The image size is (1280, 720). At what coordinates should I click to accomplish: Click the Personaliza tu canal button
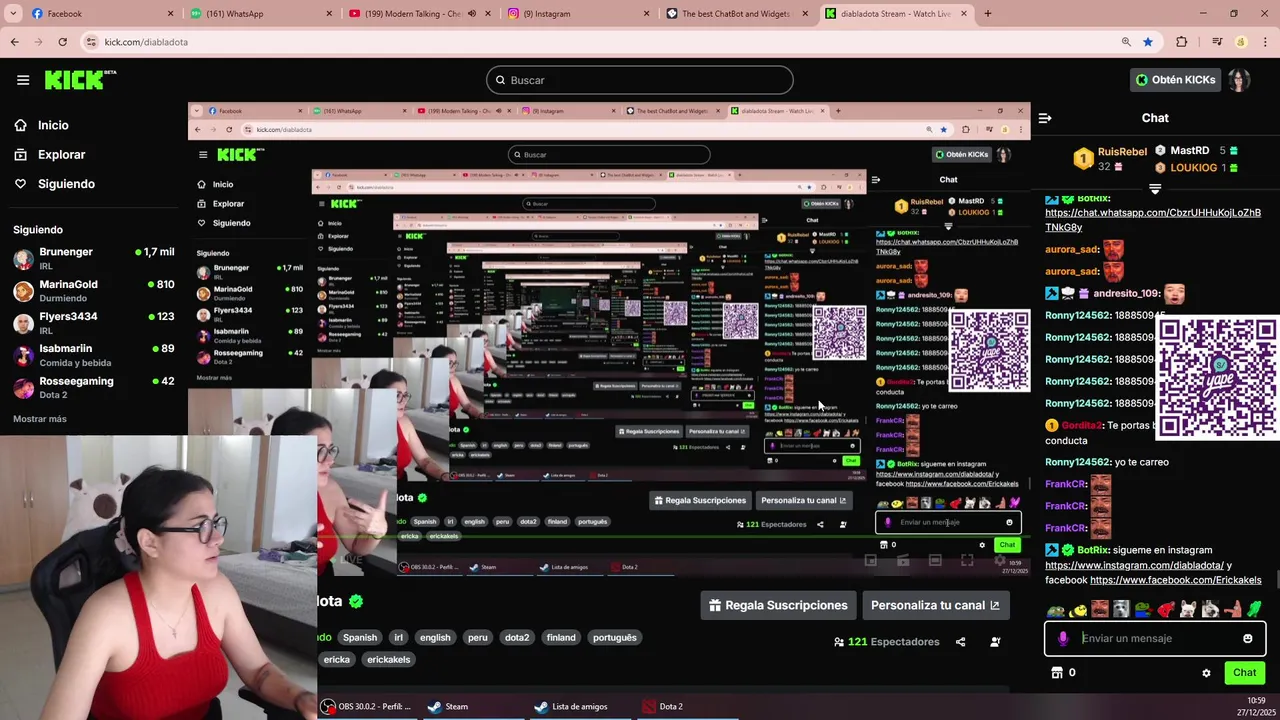click(935, 605)
